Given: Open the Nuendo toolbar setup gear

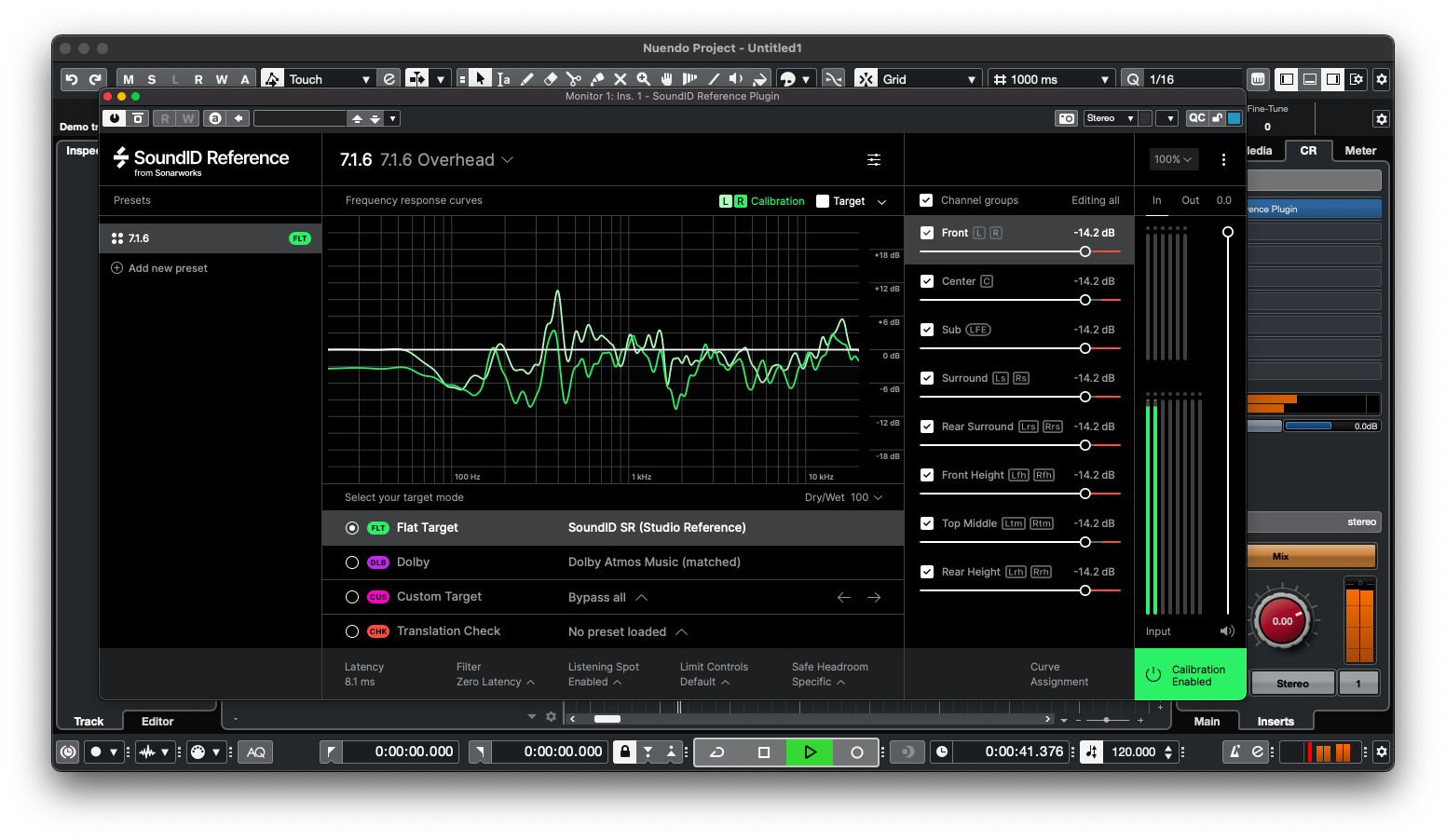Looking at the screenshot, I should point(1382,79).
